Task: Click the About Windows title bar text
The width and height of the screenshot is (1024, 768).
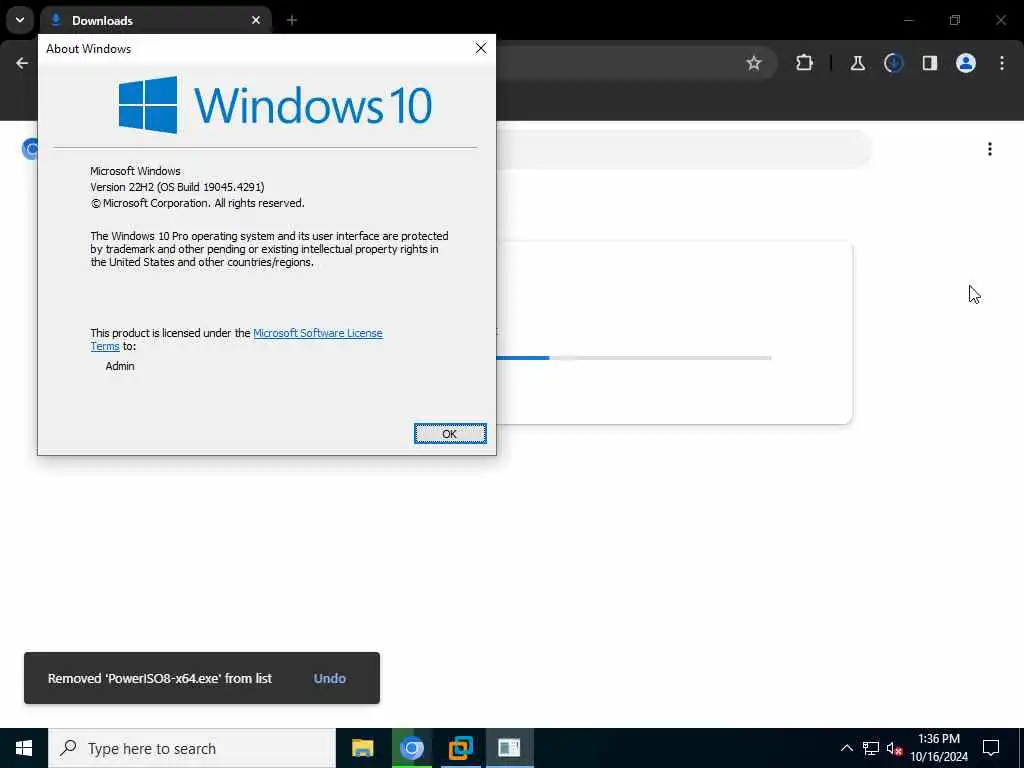Action: [88, 49]
